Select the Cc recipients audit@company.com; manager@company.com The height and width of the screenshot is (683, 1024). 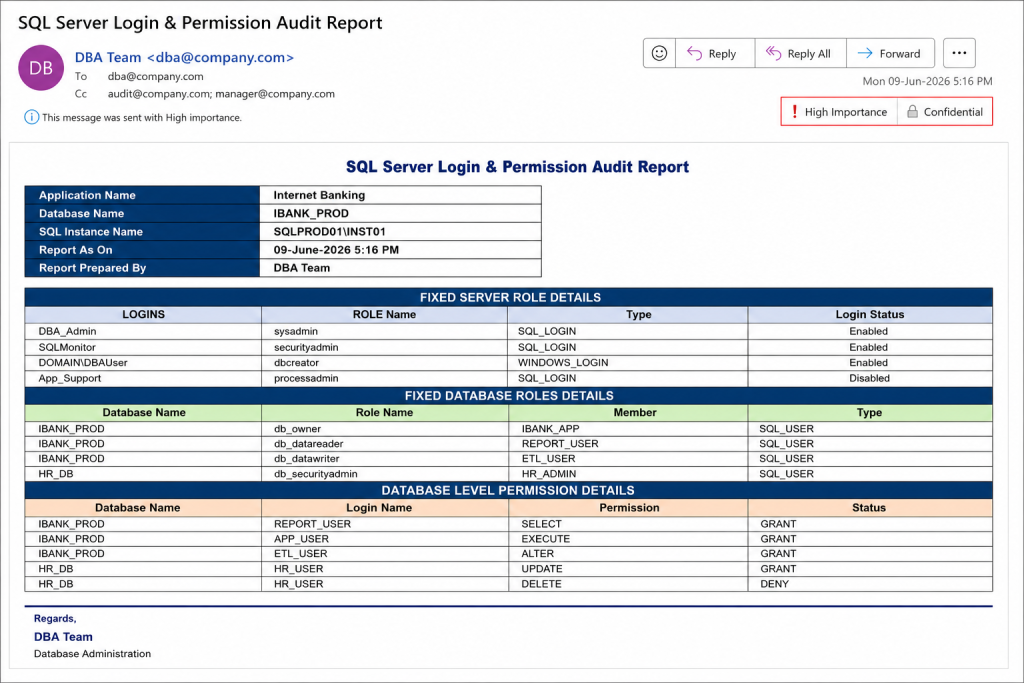221,94
